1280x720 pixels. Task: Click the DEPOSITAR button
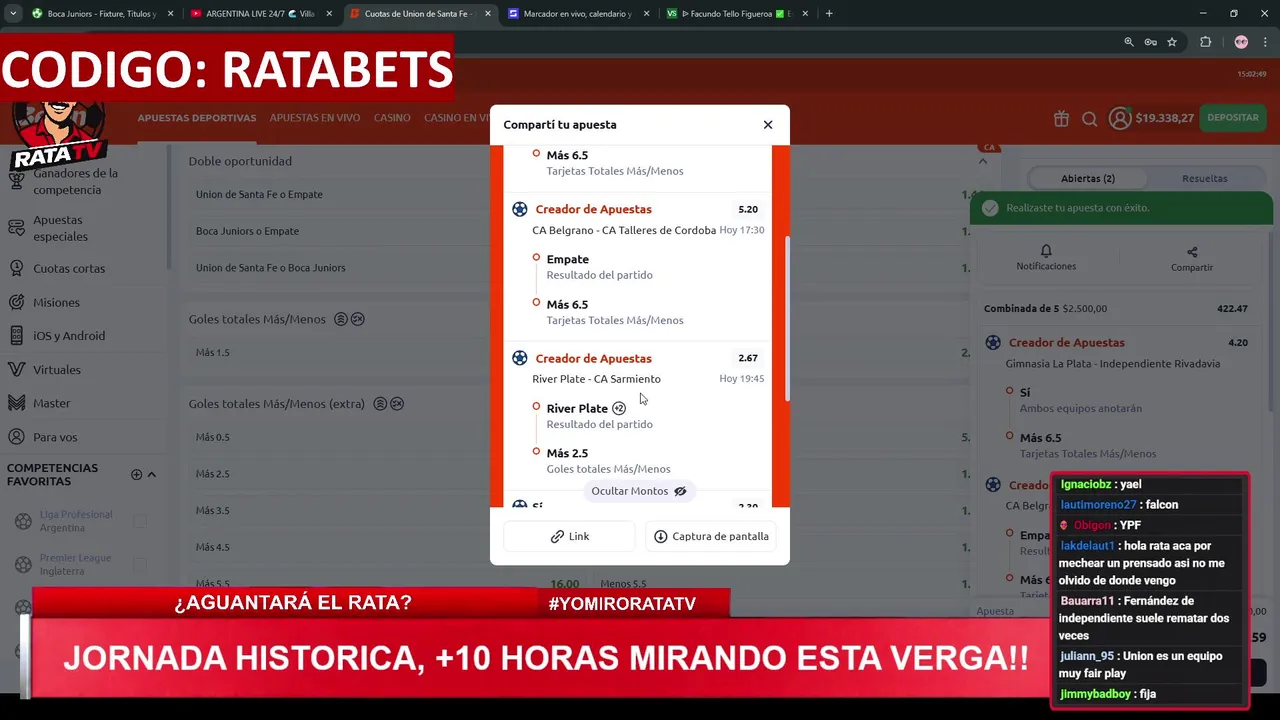click(1233, 118)
